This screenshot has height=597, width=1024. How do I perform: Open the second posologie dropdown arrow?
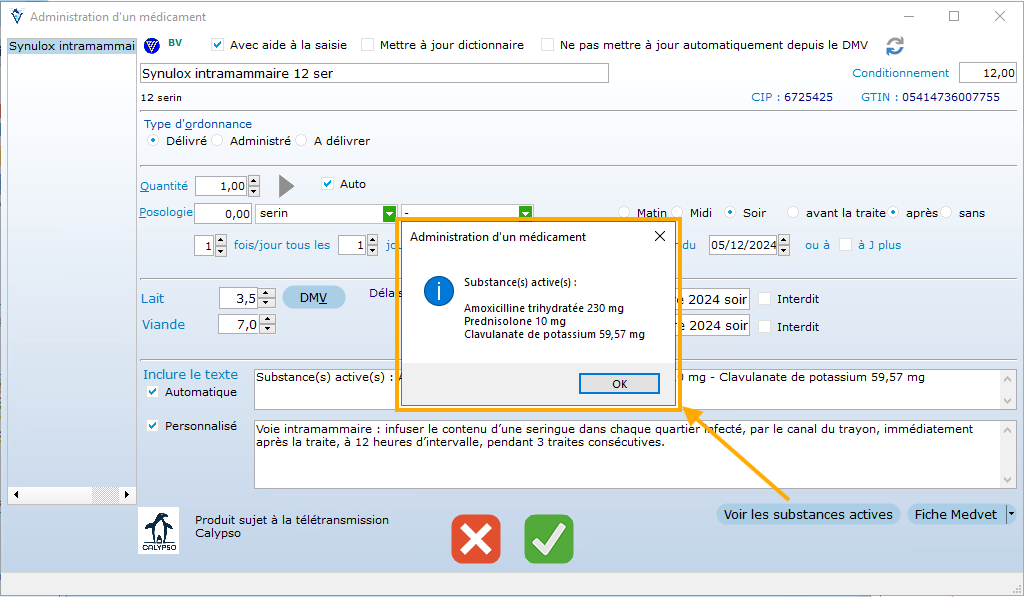click(525, 214)
